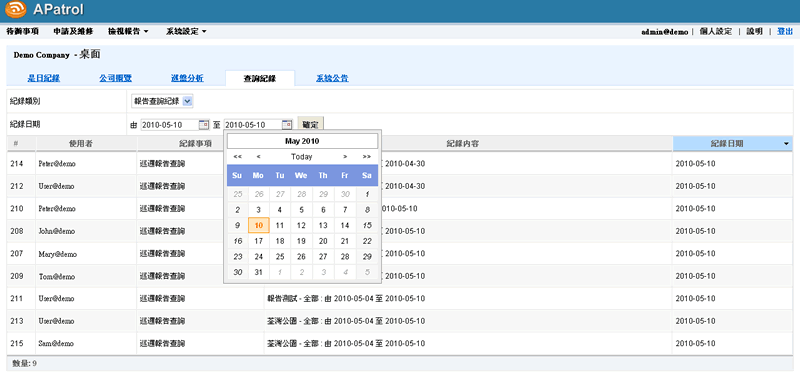The height and width of the screenshot is (375, 800).
Task: Sort by 紀錄內容 column header
Action: coord(462,144)
